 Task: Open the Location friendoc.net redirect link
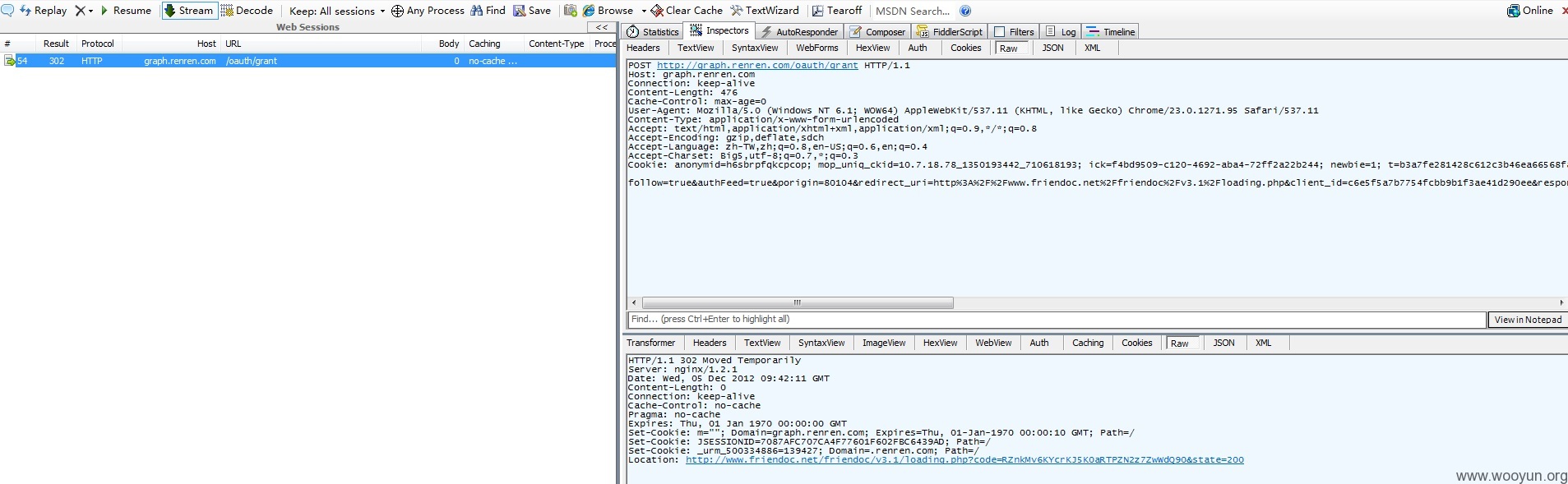(x=964, y=459)
